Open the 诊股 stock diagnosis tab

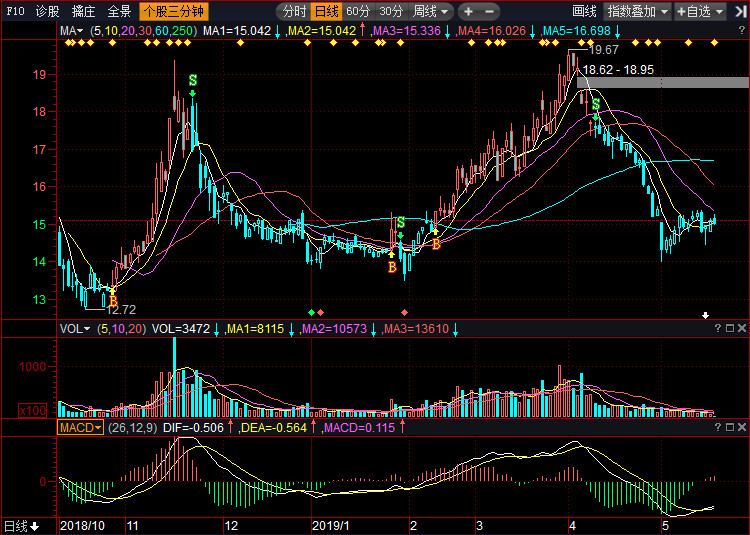click(47, 12)
